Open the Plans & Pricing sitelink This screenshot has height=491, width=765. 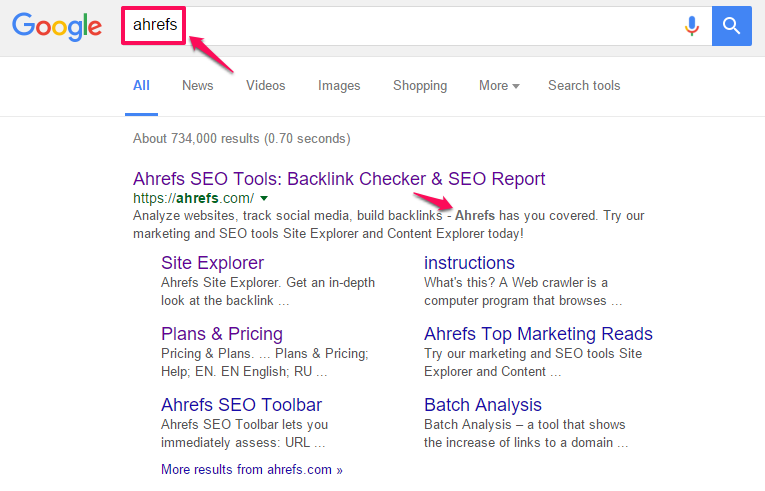coord(222,334)
